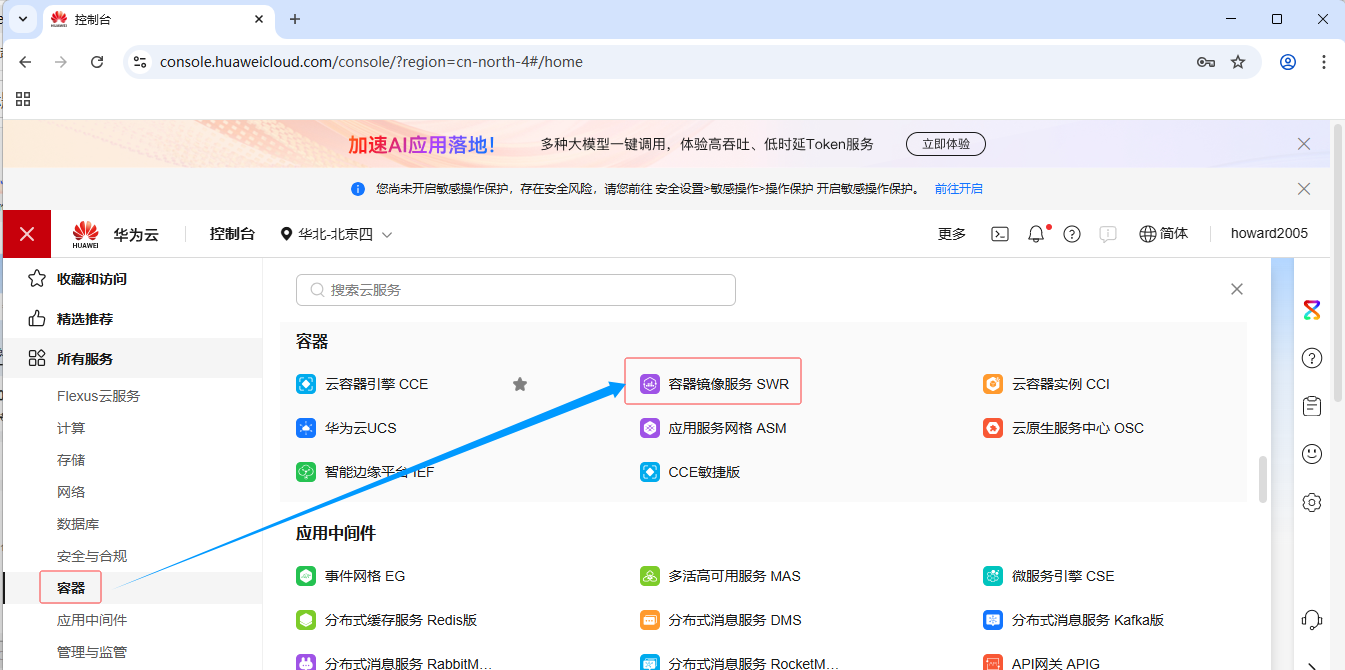This screenshot has height=670, width=1345.
Task: Click the 分布式缓存服务 Redis版 icon
Action: tap(306, 620)
